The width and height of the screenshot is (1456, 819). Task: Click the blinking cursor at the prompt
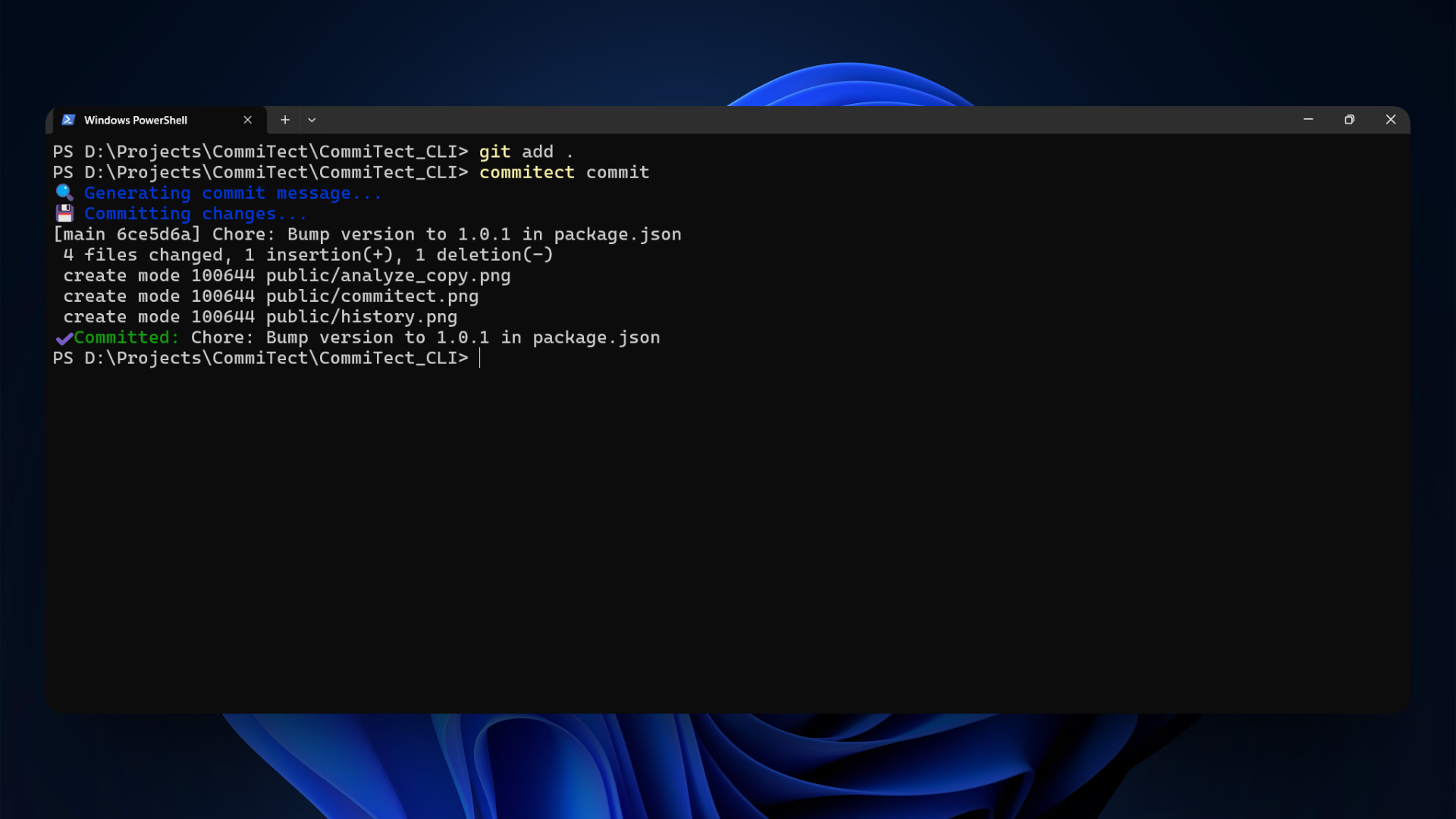coord(480,358)
